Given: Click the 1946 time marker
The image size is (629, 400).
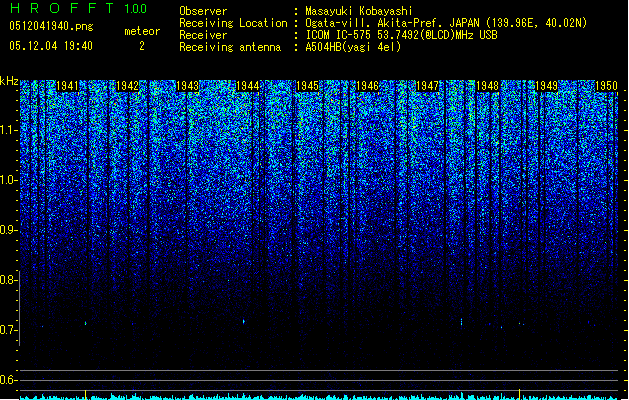Looking at the screenshot, I should [x=367, y=86].
